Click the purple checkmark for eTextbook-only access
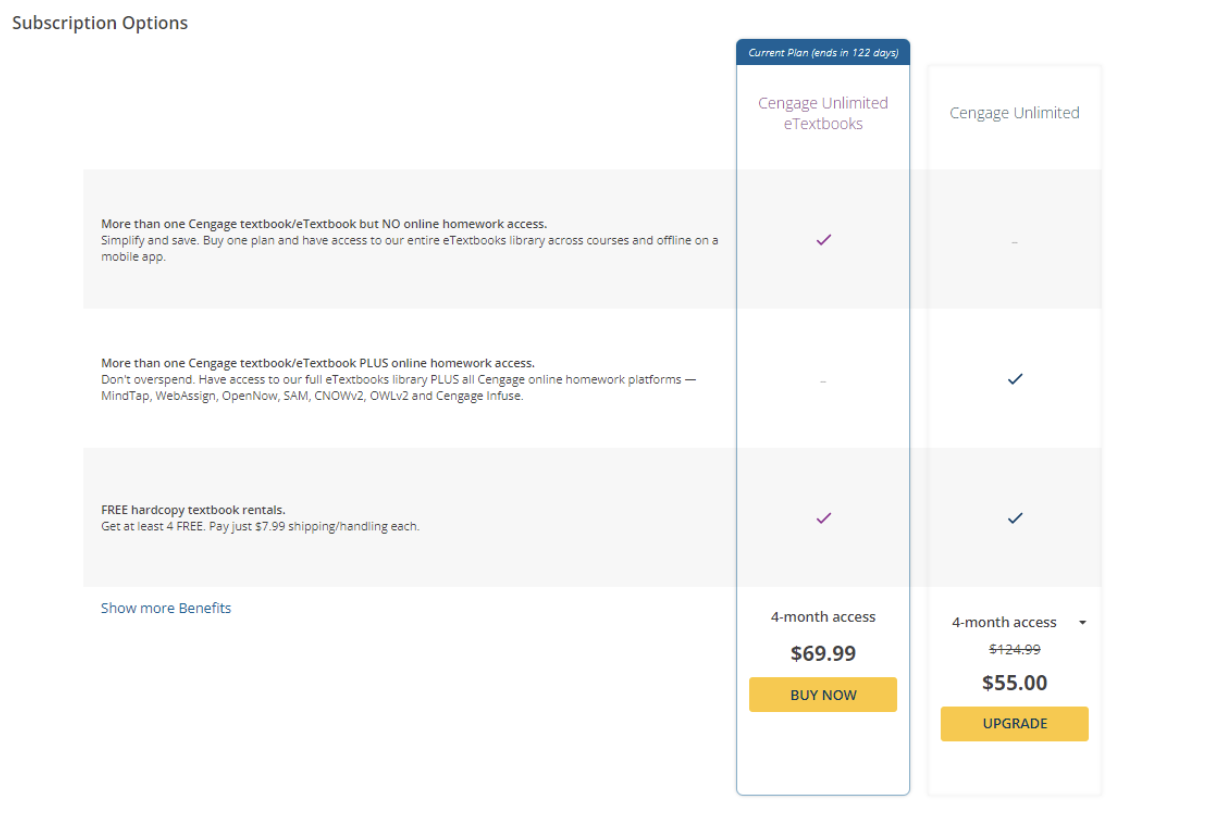Viewport: 1206px width, 820px height. (823, 240)
